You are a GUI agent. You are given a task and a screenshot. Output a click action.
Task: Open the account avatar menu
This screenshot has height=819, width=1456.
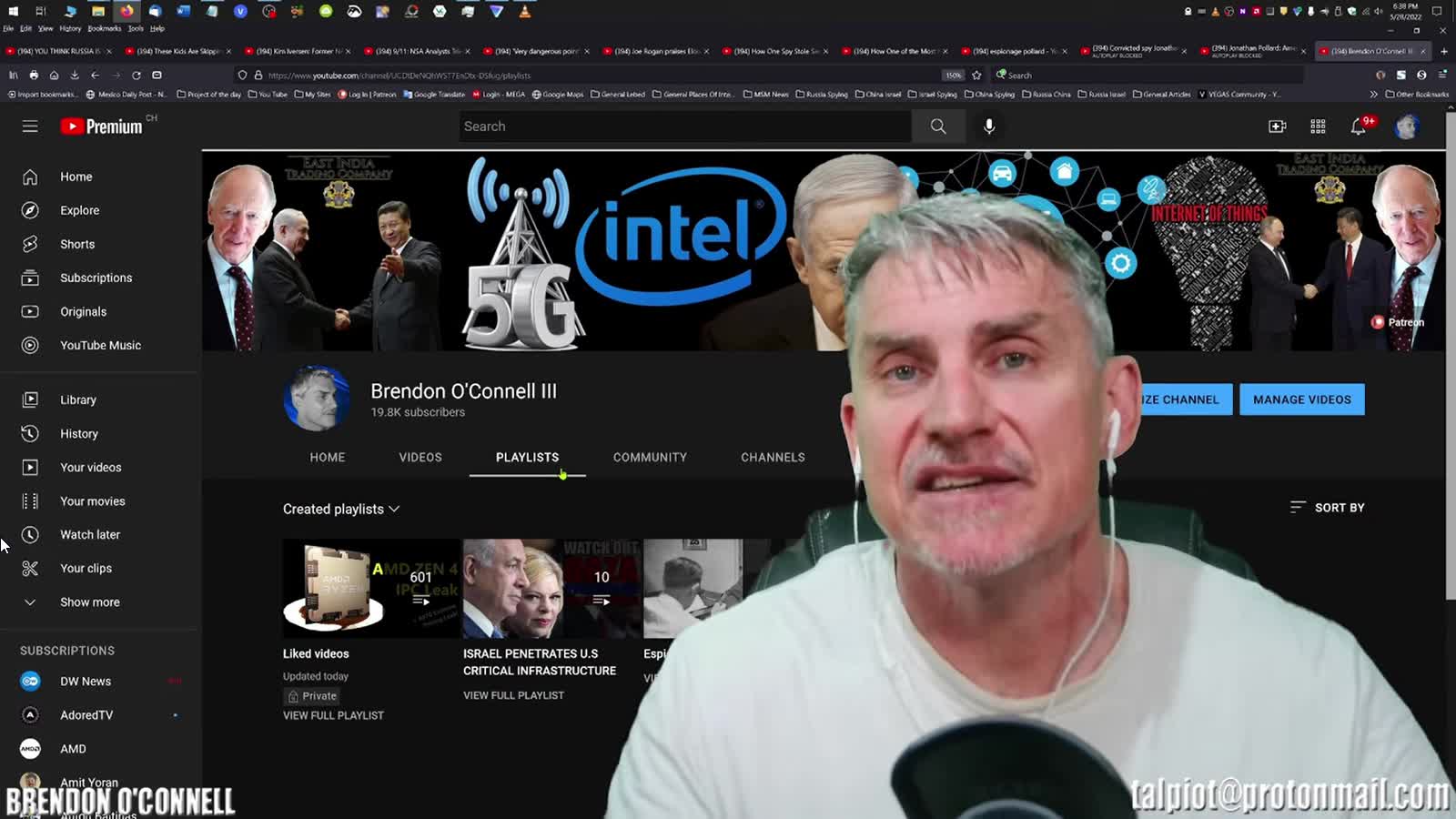[x=1407, y=126]
